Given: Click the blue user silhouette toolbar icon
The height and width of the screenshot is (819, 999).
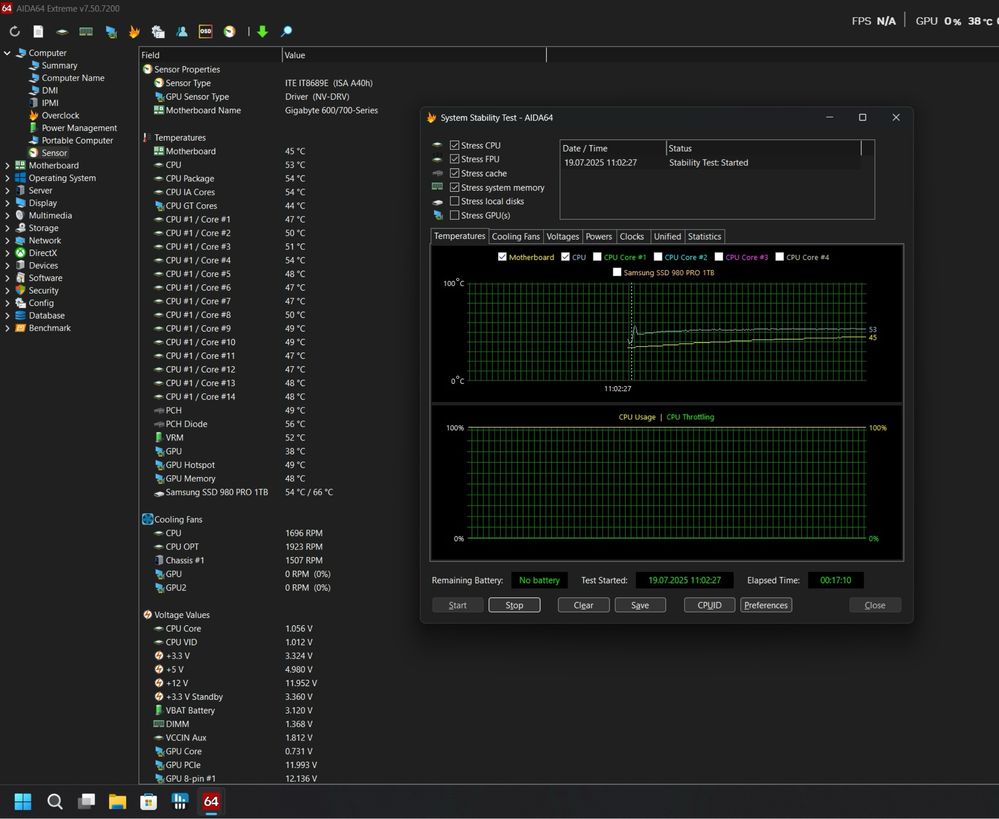Looking at the screenshot, I should pyautogui.click(x=182, y=31).
